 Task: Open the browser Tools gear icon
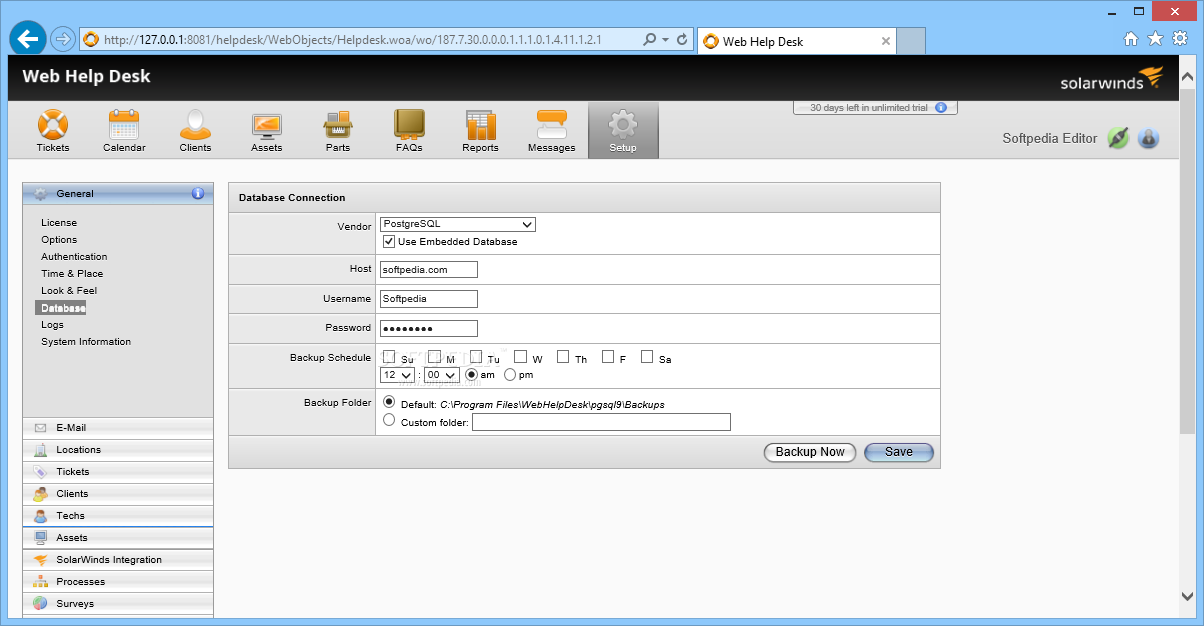tap(1179, 39)
